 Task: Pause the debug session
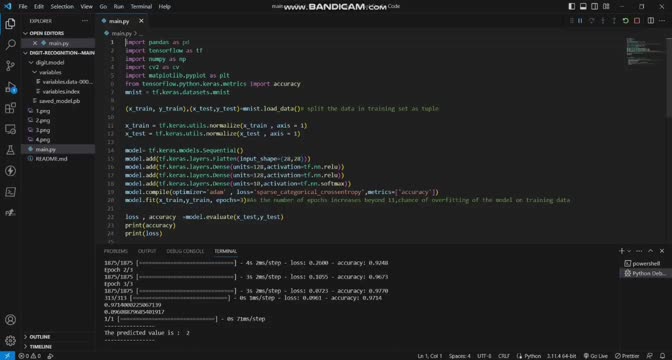click(x=580, y=21)
